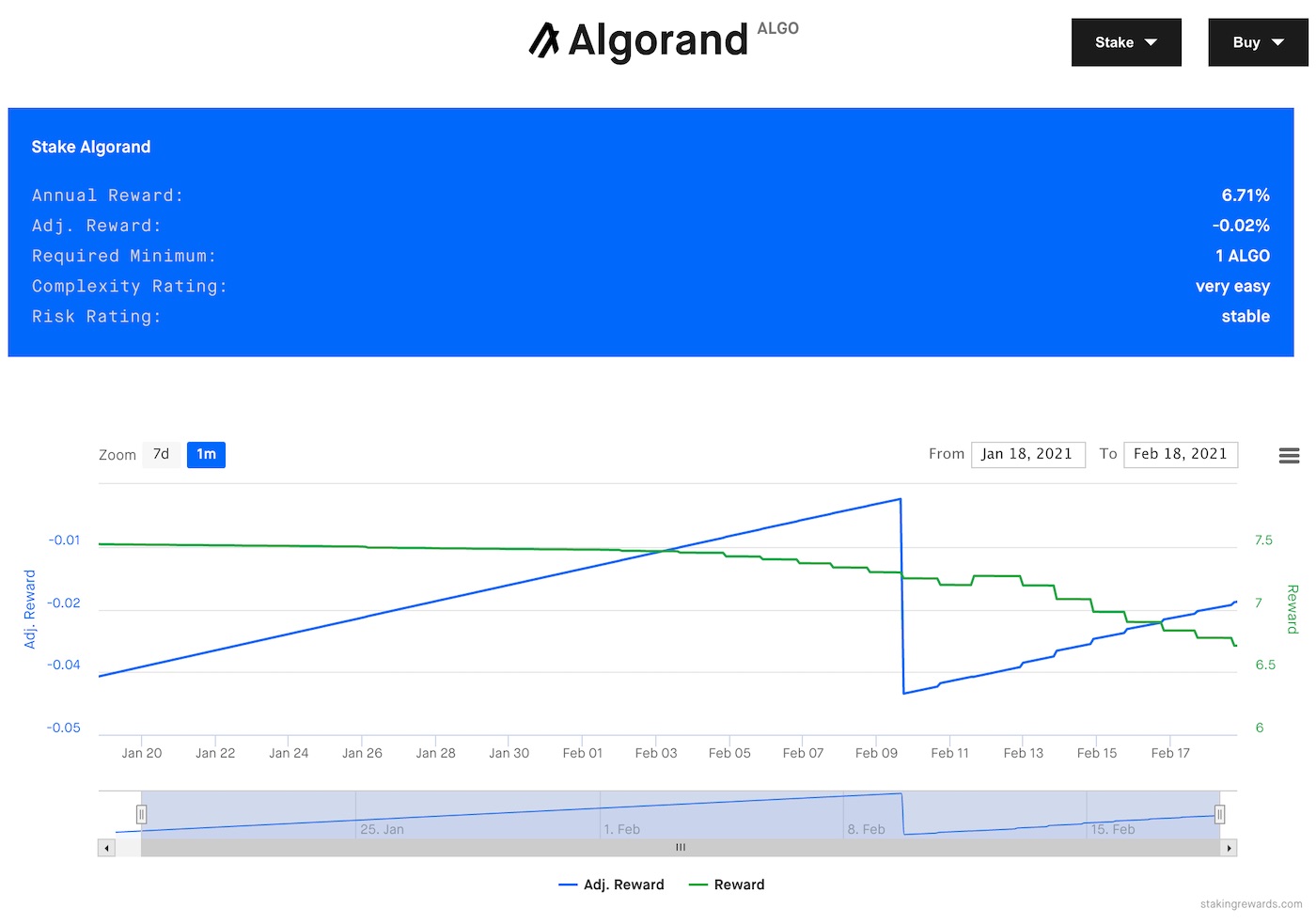The height and width of the screenshot is (924, 1316).
Task: Click the ALGO ticker symbol
Action: [777, 28]
